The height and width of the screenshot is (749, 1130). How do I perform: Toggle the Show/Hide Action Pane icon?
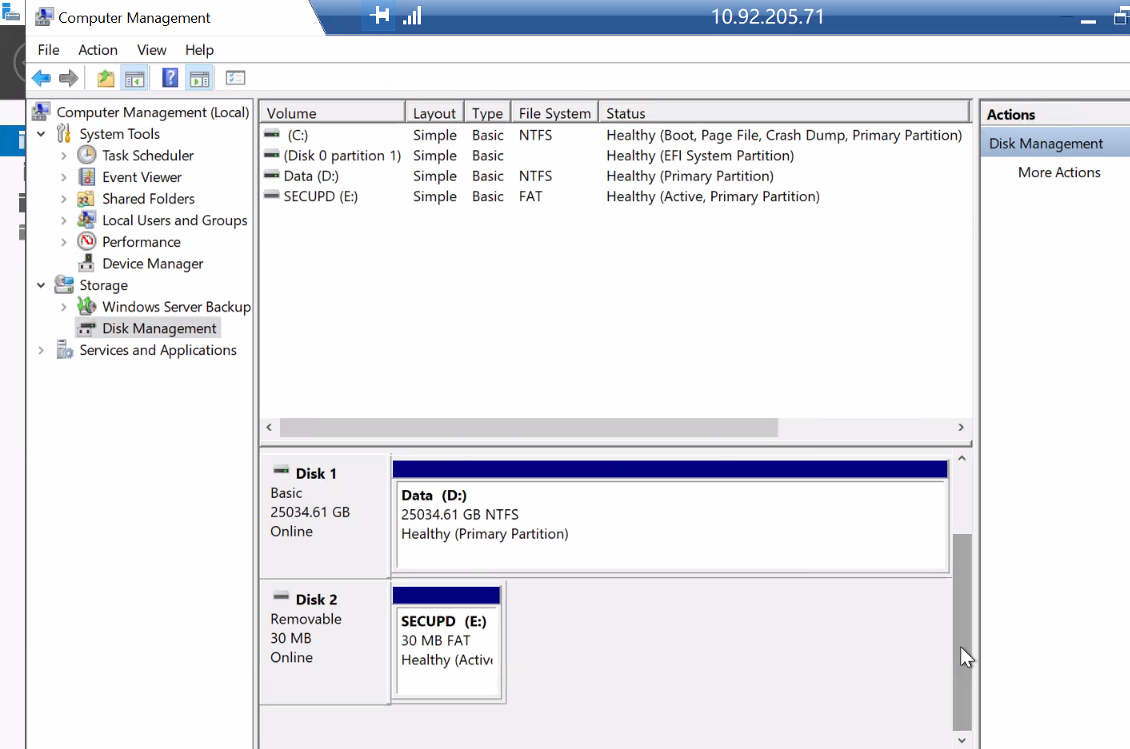point(200,78)
